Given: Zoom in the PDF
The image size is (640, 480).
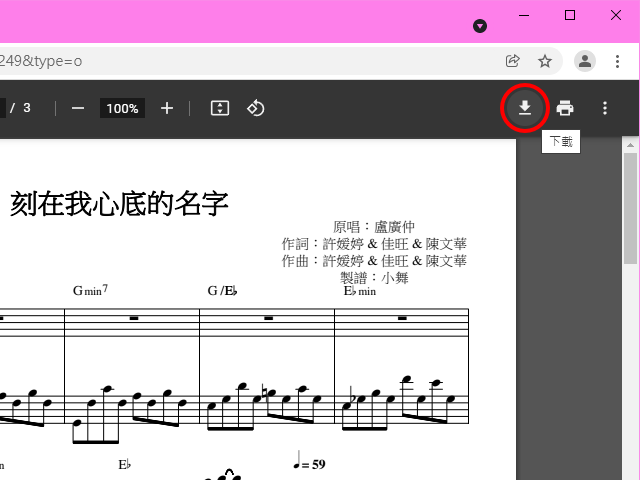Looking at the screenshot, I should tap(167, 108).
